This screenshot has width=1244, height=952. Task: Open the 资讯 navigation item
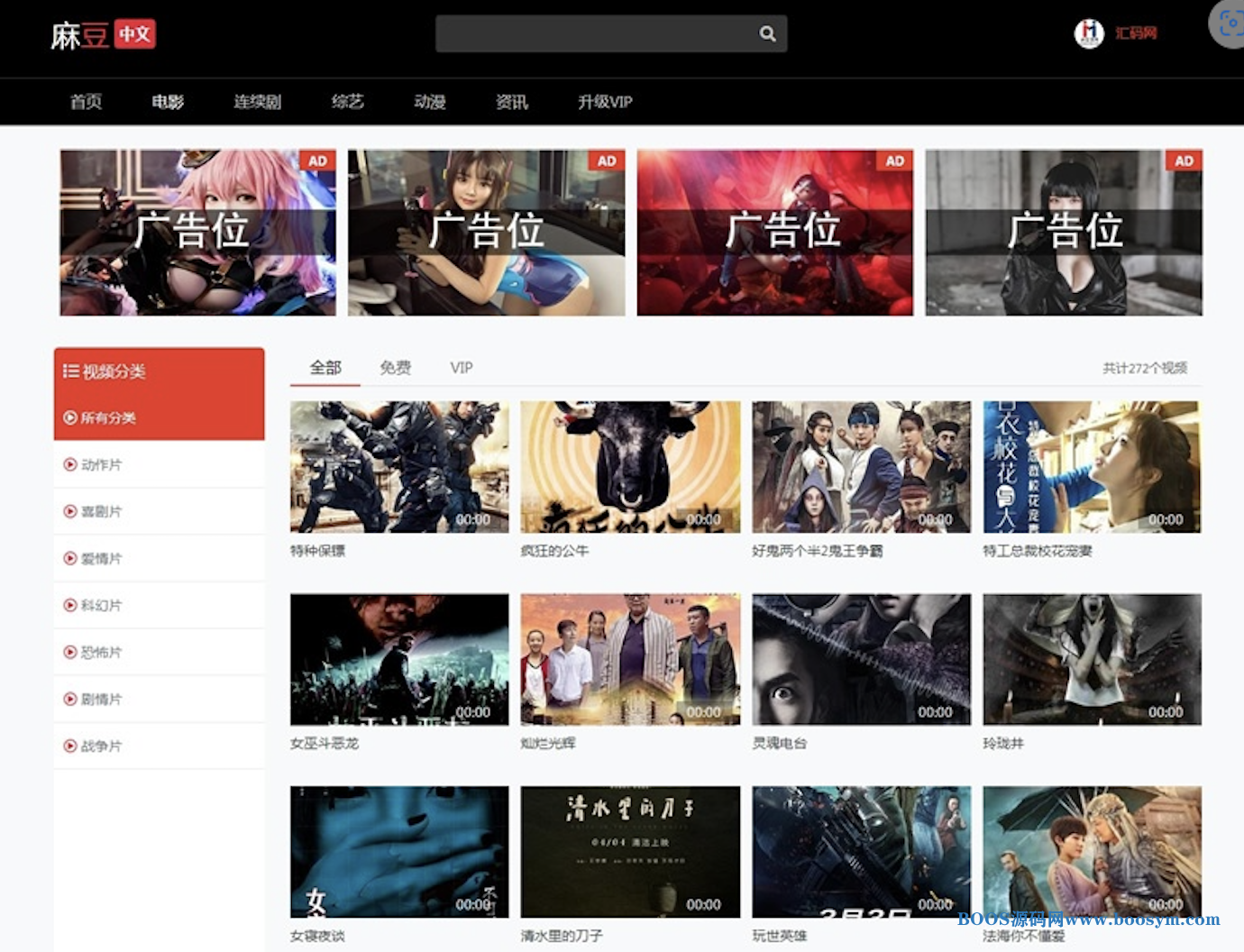pos(512,102)
